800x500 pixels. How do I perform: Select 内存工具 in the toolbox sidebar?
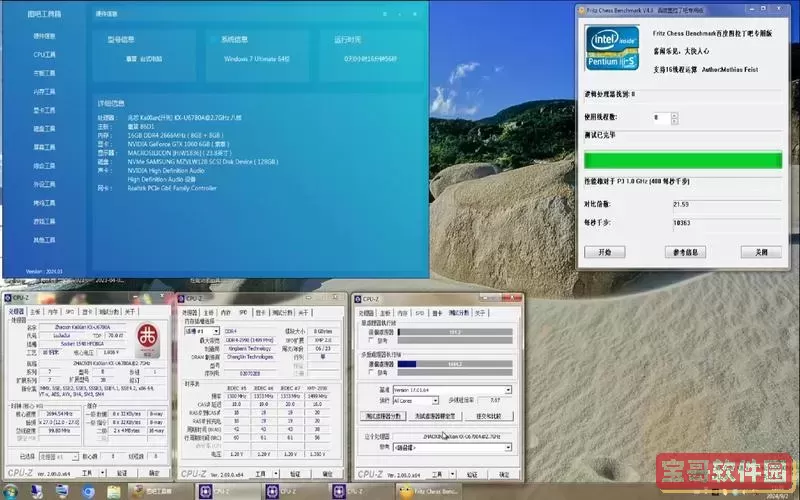click(44, 91)
